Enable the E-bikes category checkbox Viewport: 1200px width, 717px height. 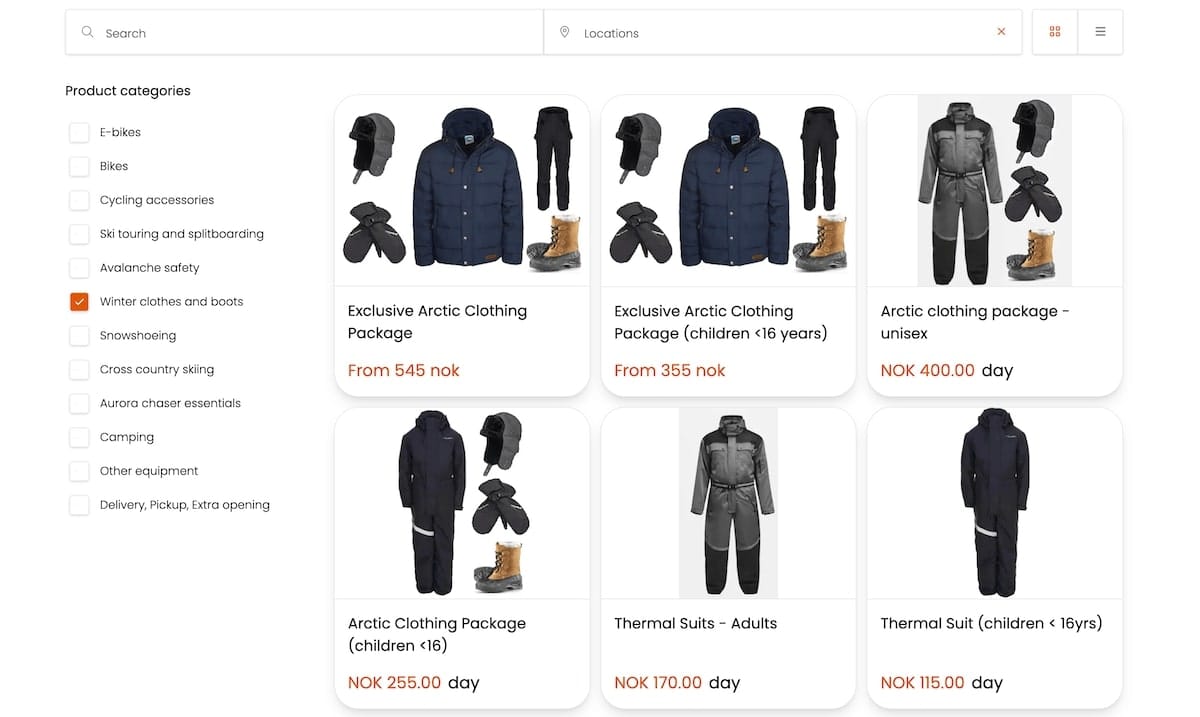[79, 133]
